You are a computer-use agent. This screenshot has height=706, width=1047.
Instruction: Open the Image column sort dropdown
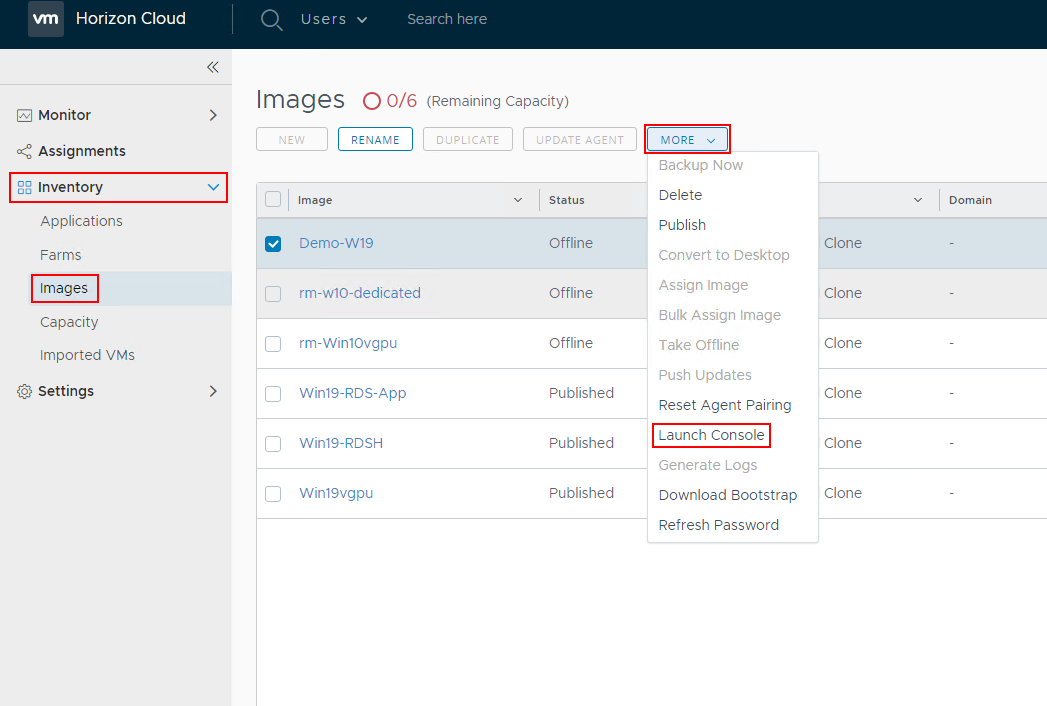(518, 200)
